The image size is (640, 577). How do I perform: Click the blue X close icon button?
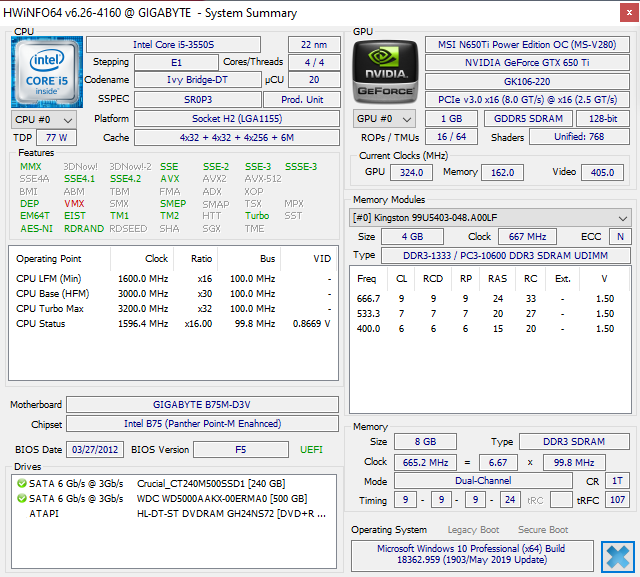[x=618, y=557]
